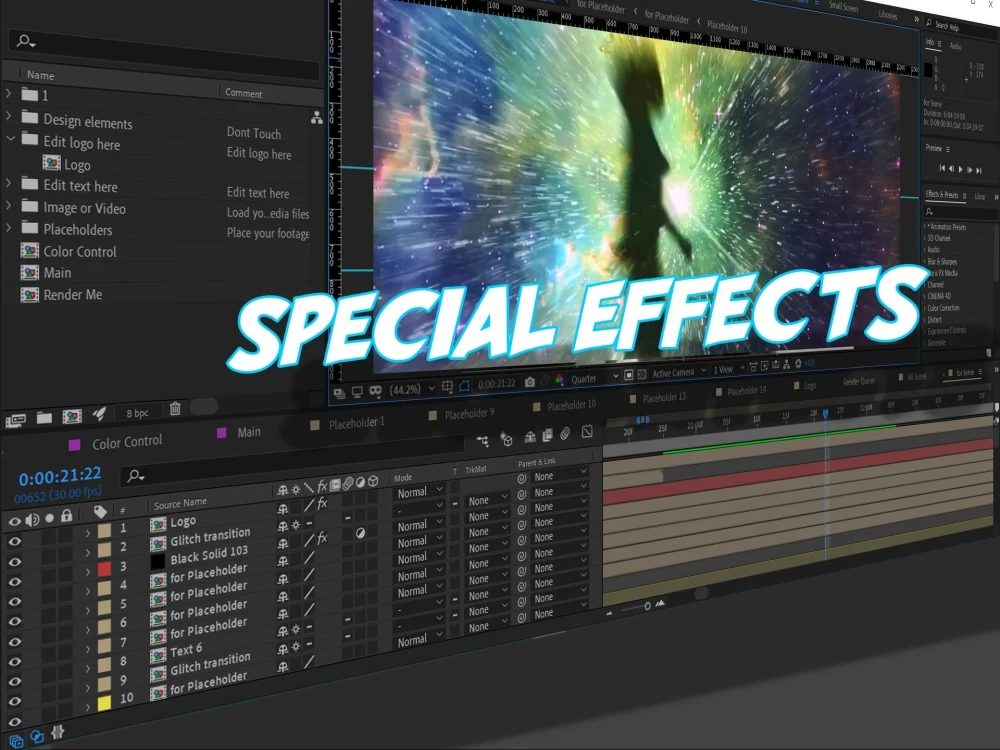Open the grid and guide options icon
Viewport: 1000px width, 750px height.
[x=448, y=386]
